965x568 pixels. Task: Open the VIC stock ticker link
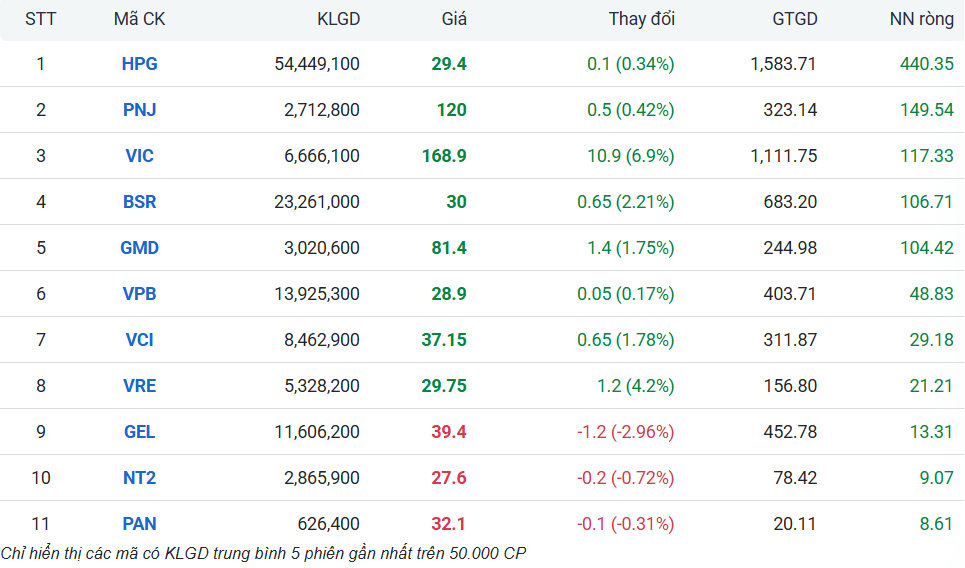point(139,156)
